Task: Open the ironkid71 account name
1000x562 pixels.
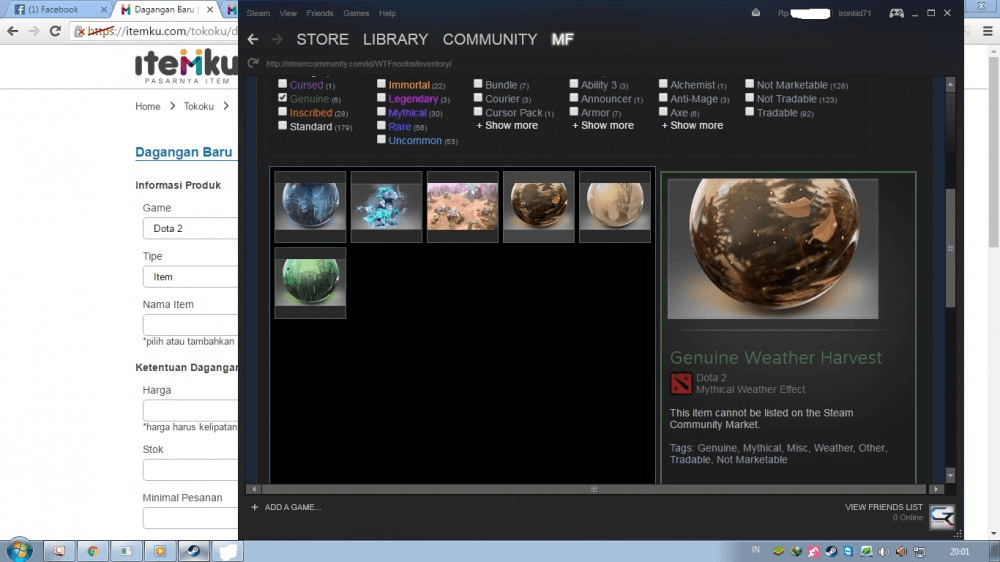Action: (x=855, y=13)
